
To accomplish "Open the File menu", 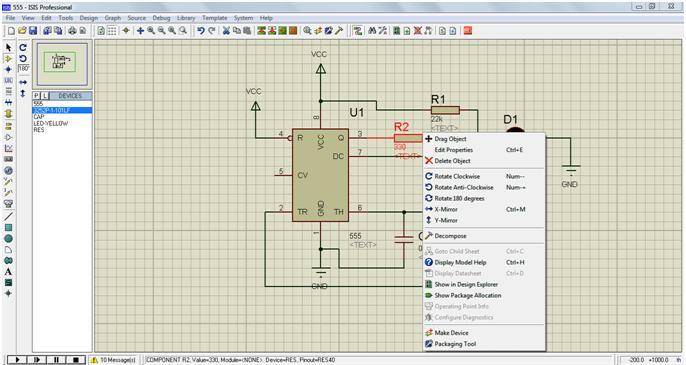I will [10, 18].
